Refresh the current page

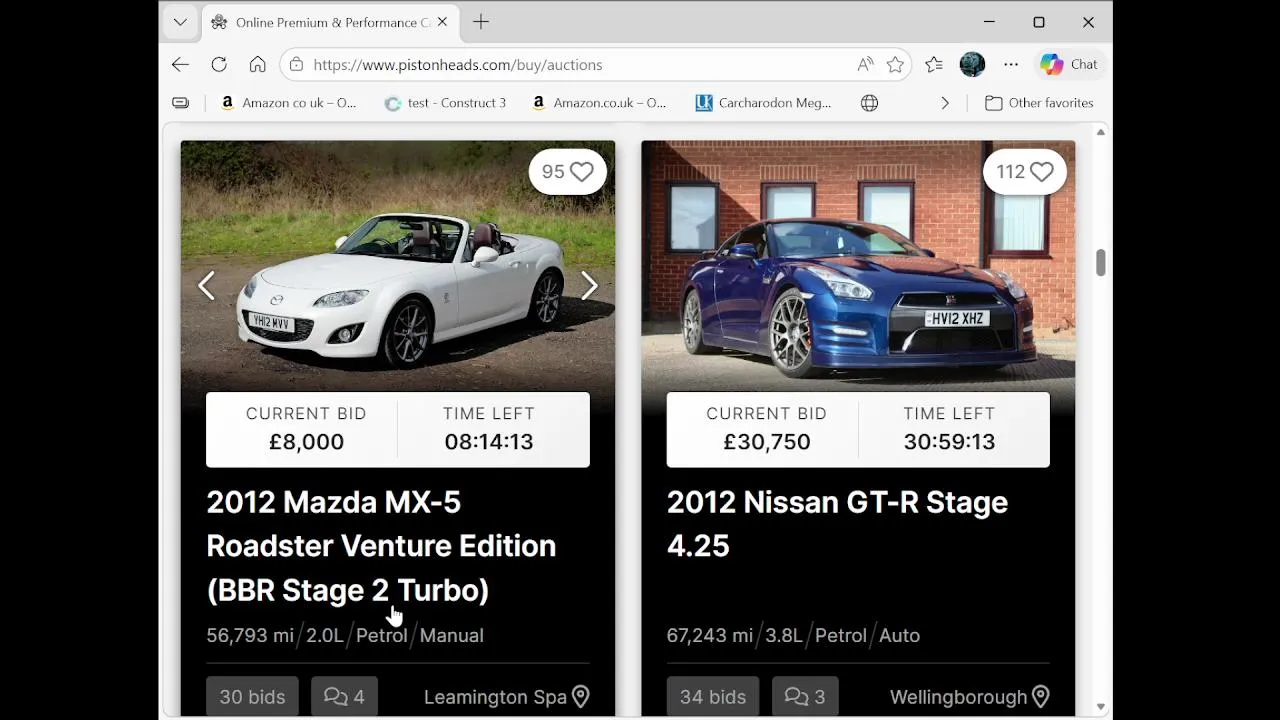point(219,64)
